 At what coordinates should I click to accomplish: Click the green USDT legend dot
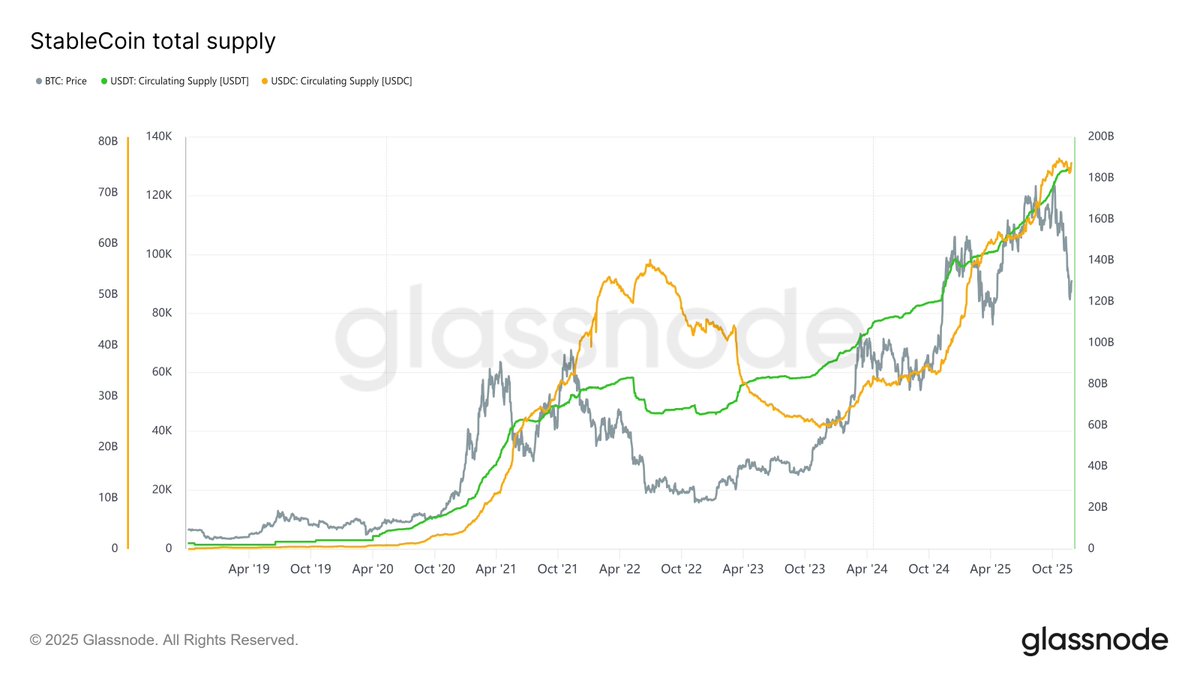point(104,81)
